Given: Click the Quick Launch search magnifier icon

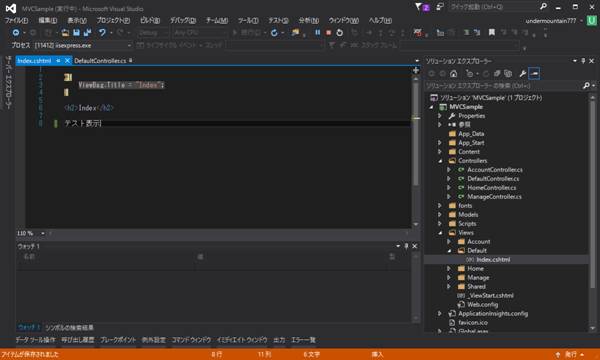Looking at the screenshot, I should [x=543, y=7].
